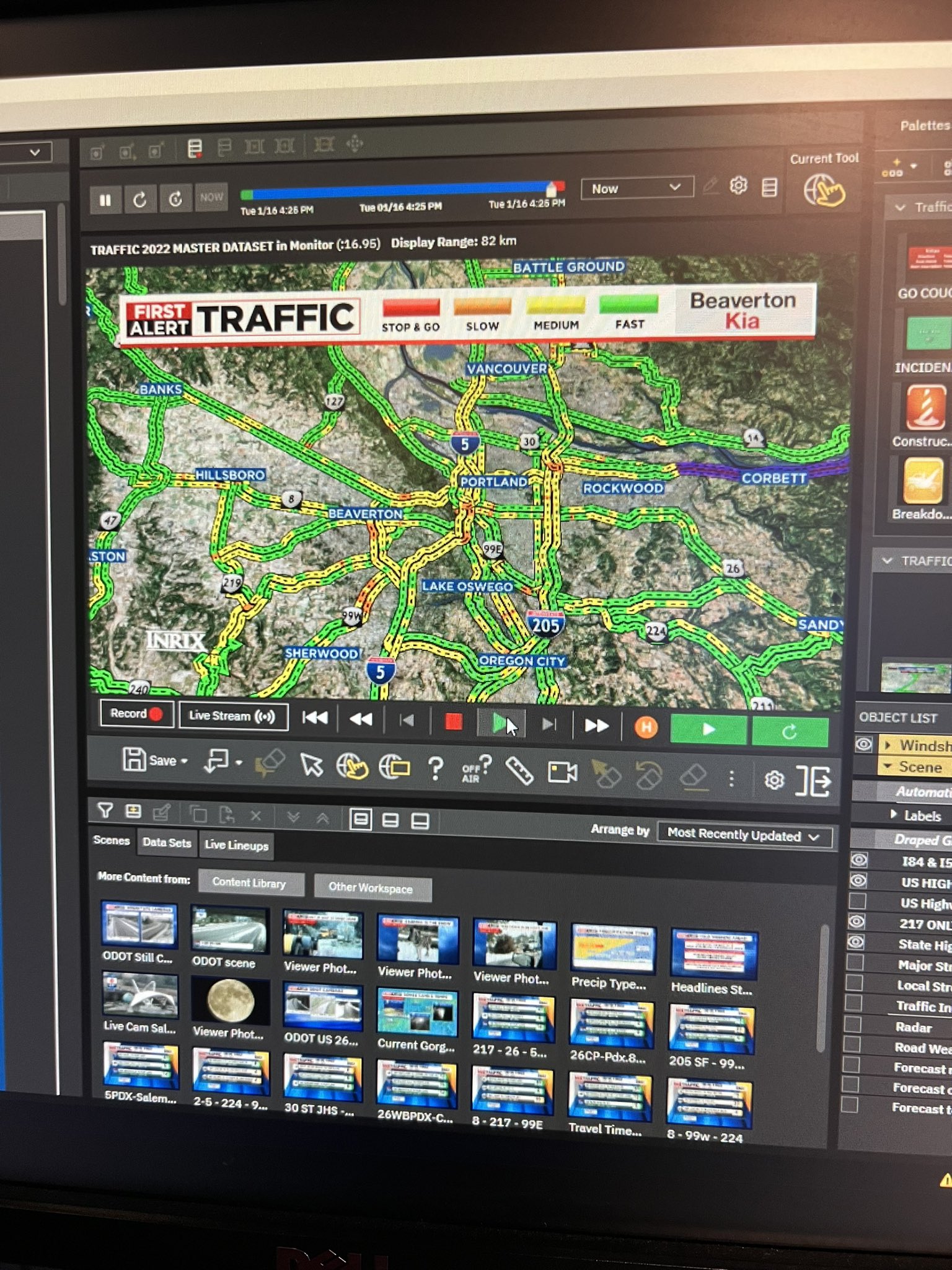Select the Construc... incident icon

(925, 407)
